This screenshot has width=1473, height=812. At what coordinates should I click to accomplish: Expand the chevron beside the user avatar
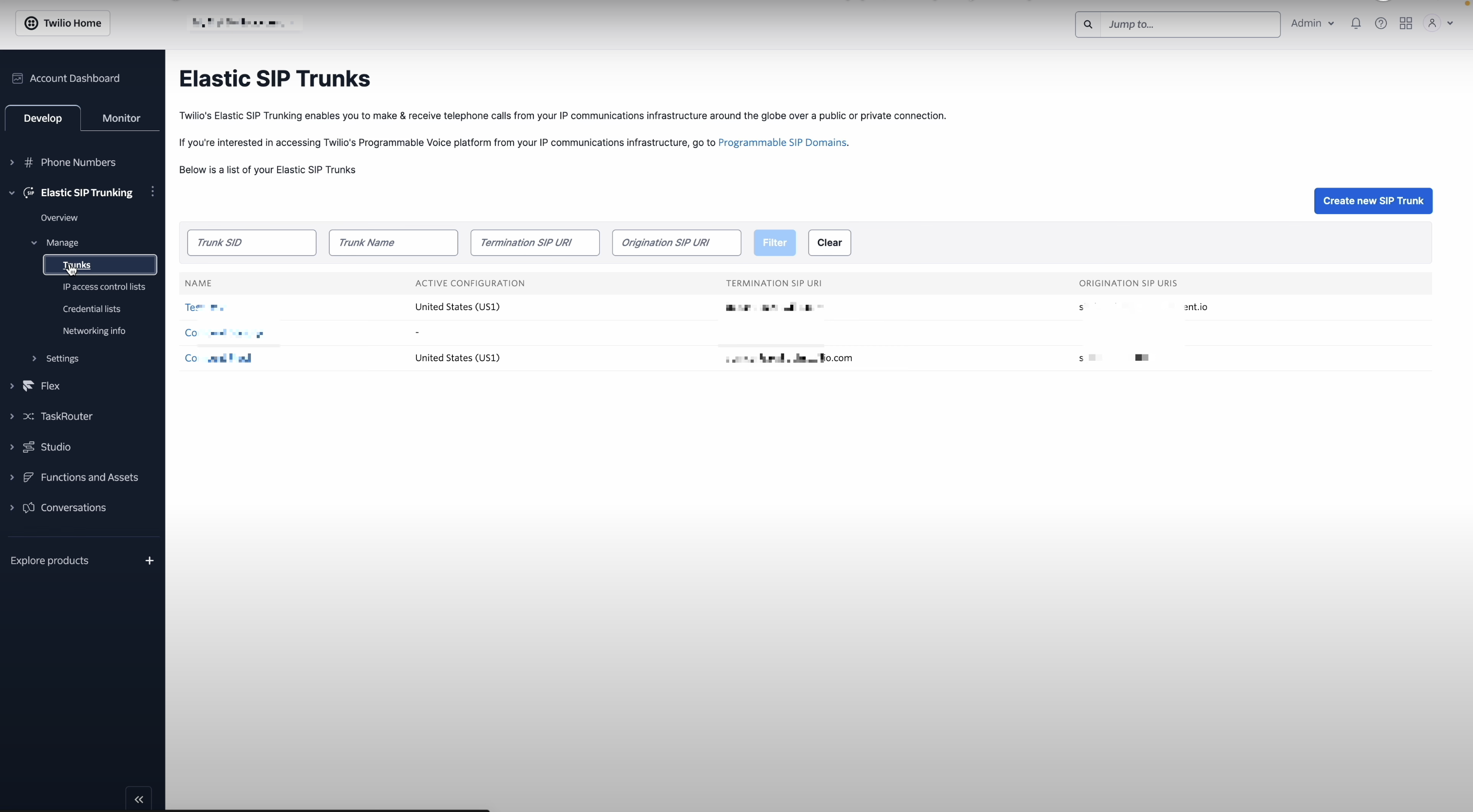(1450, 23)
